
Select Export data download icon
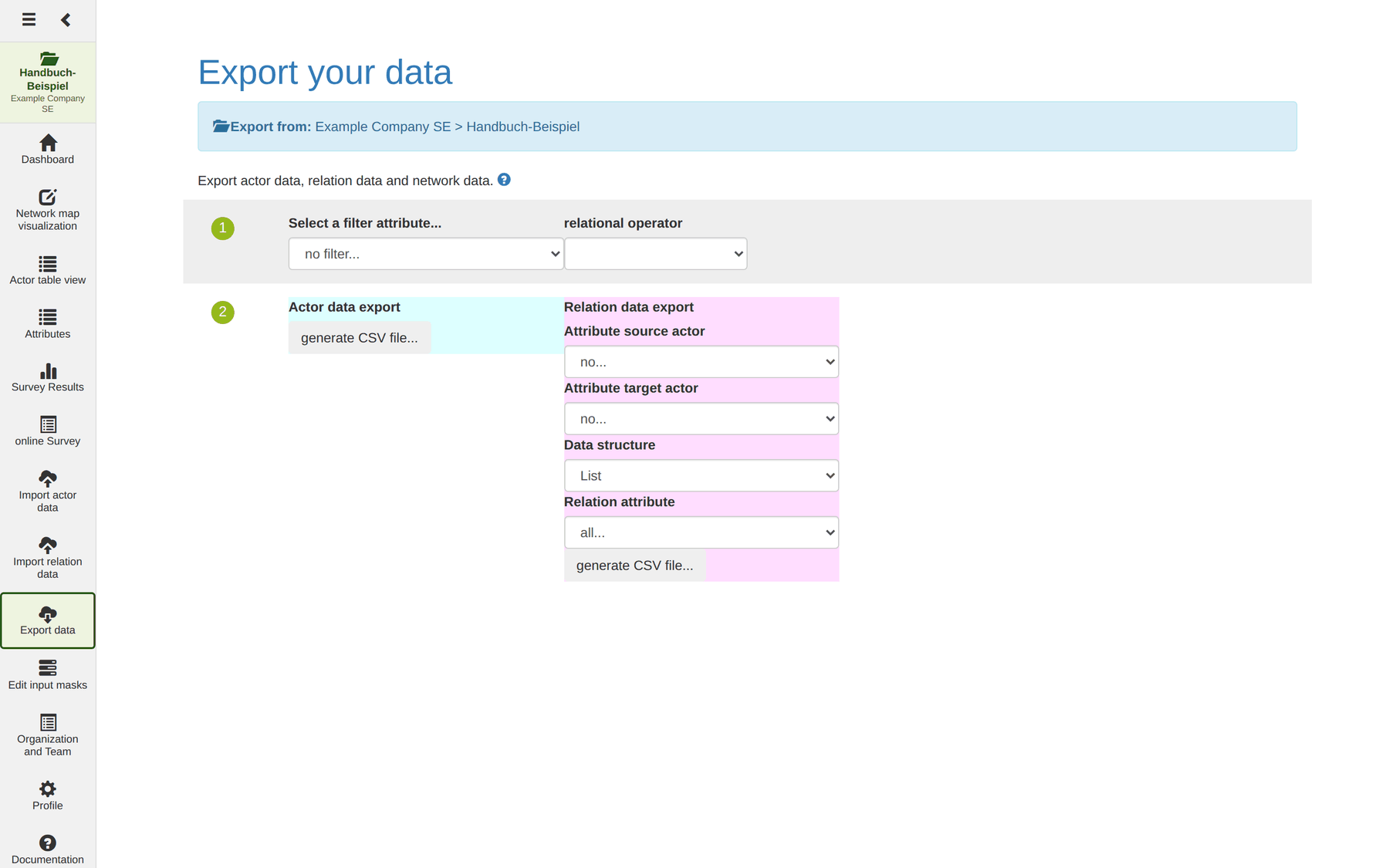point(48,614)
